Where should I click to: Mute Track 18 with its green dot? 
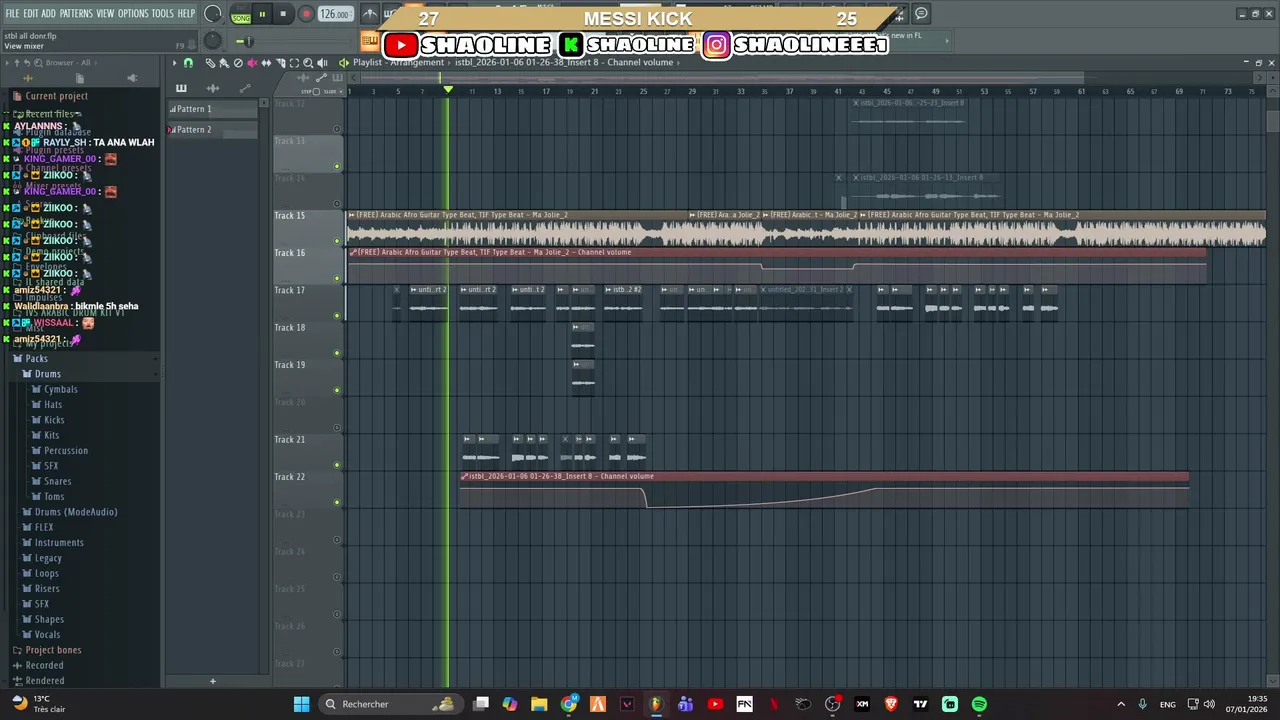coord(337,353)
